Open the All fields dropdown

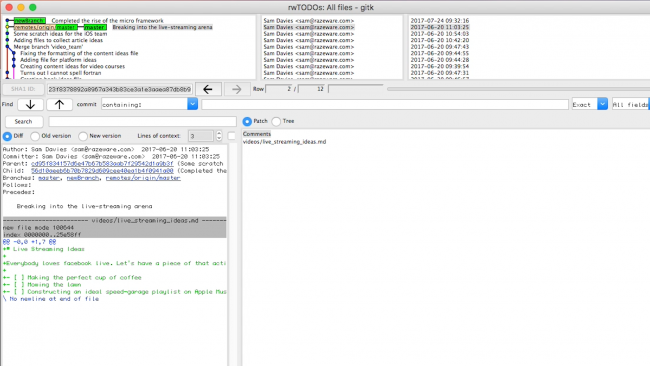click(631, 104)
